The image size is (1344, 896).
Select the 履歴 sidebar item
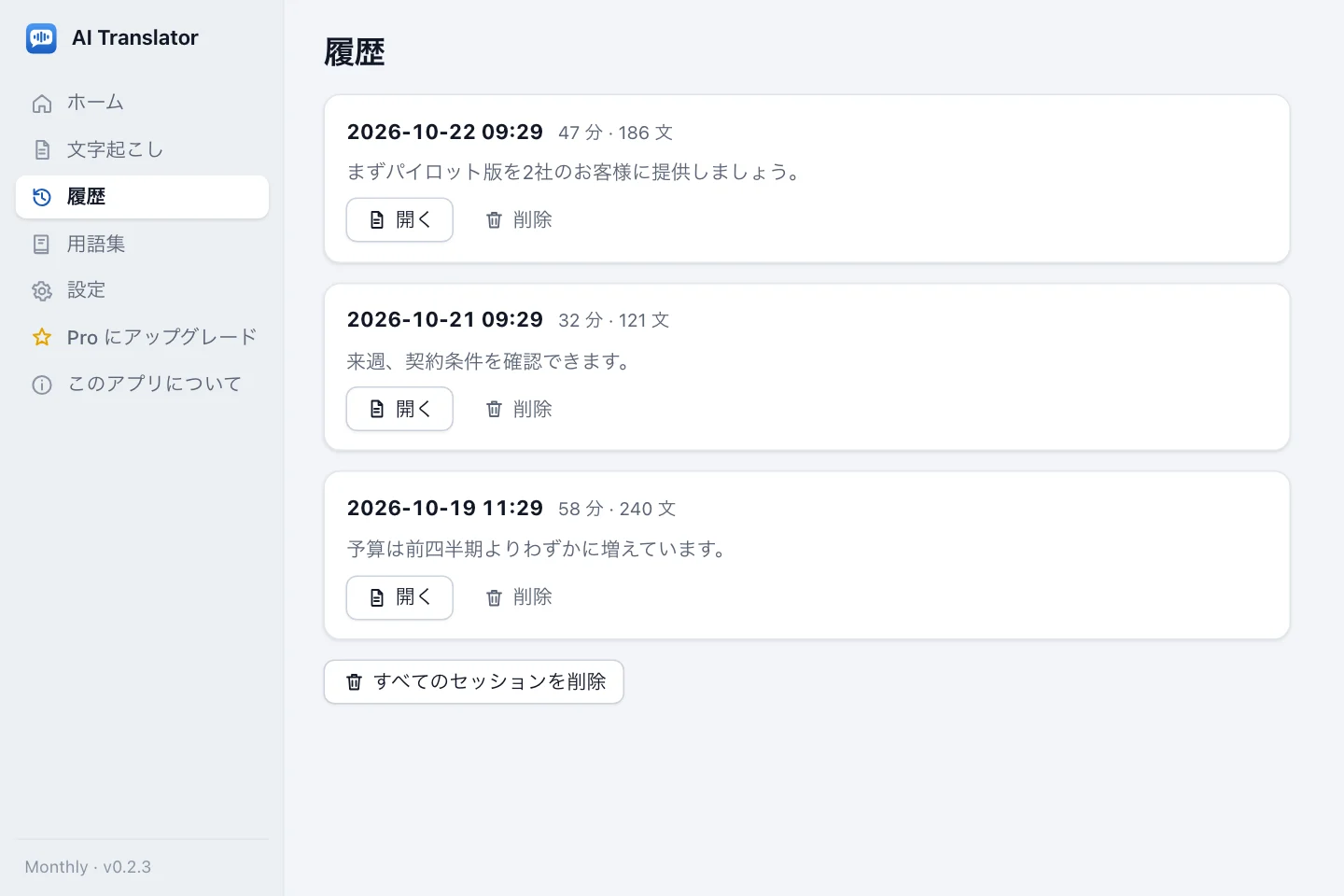point(142,197)
